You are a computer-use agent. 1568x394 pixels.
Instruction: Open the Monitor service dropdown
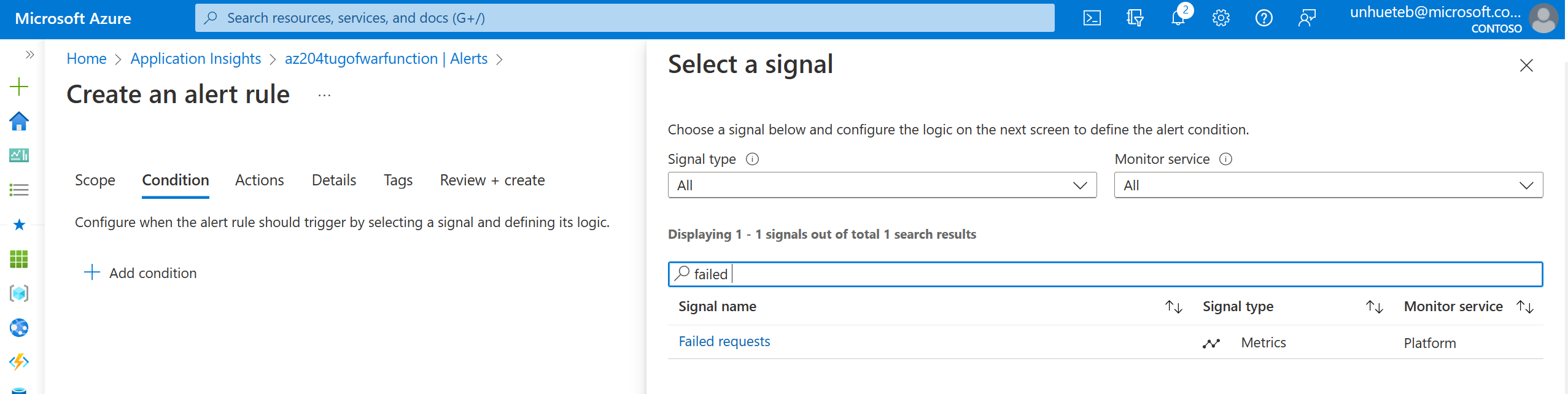(1328, 185)
